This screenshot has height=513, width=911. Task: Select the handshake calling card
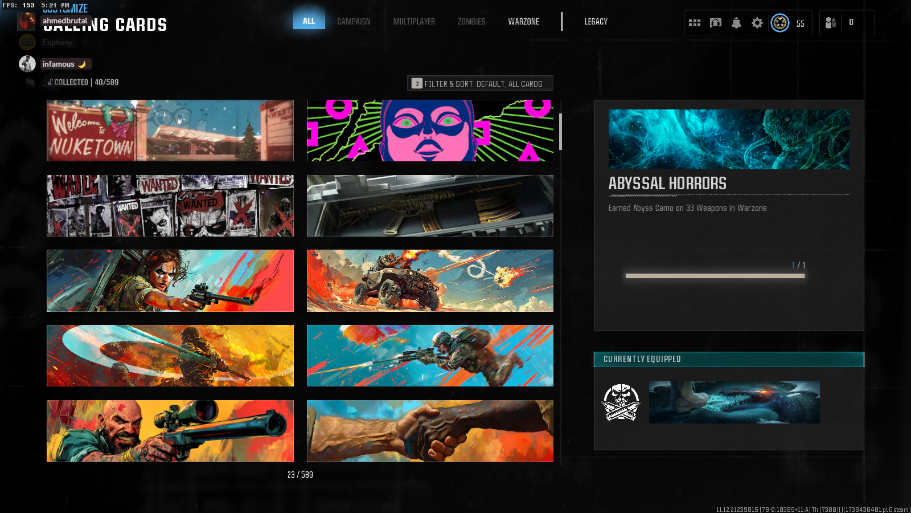pyautogui.click(x=430, y=431)
